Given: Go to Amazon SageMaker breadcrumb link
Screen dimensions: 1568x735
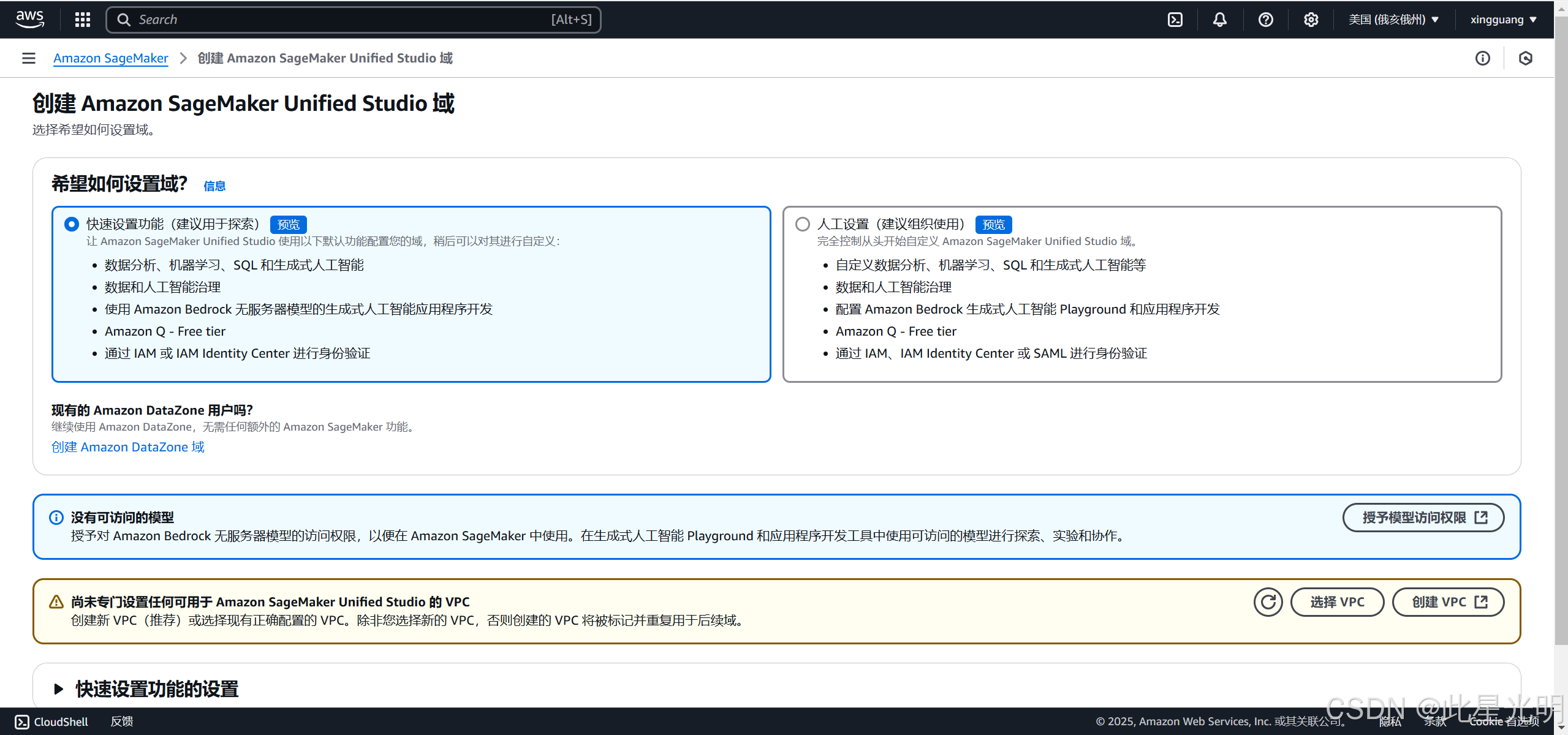Looking at the screenshot, I should 110,58.
